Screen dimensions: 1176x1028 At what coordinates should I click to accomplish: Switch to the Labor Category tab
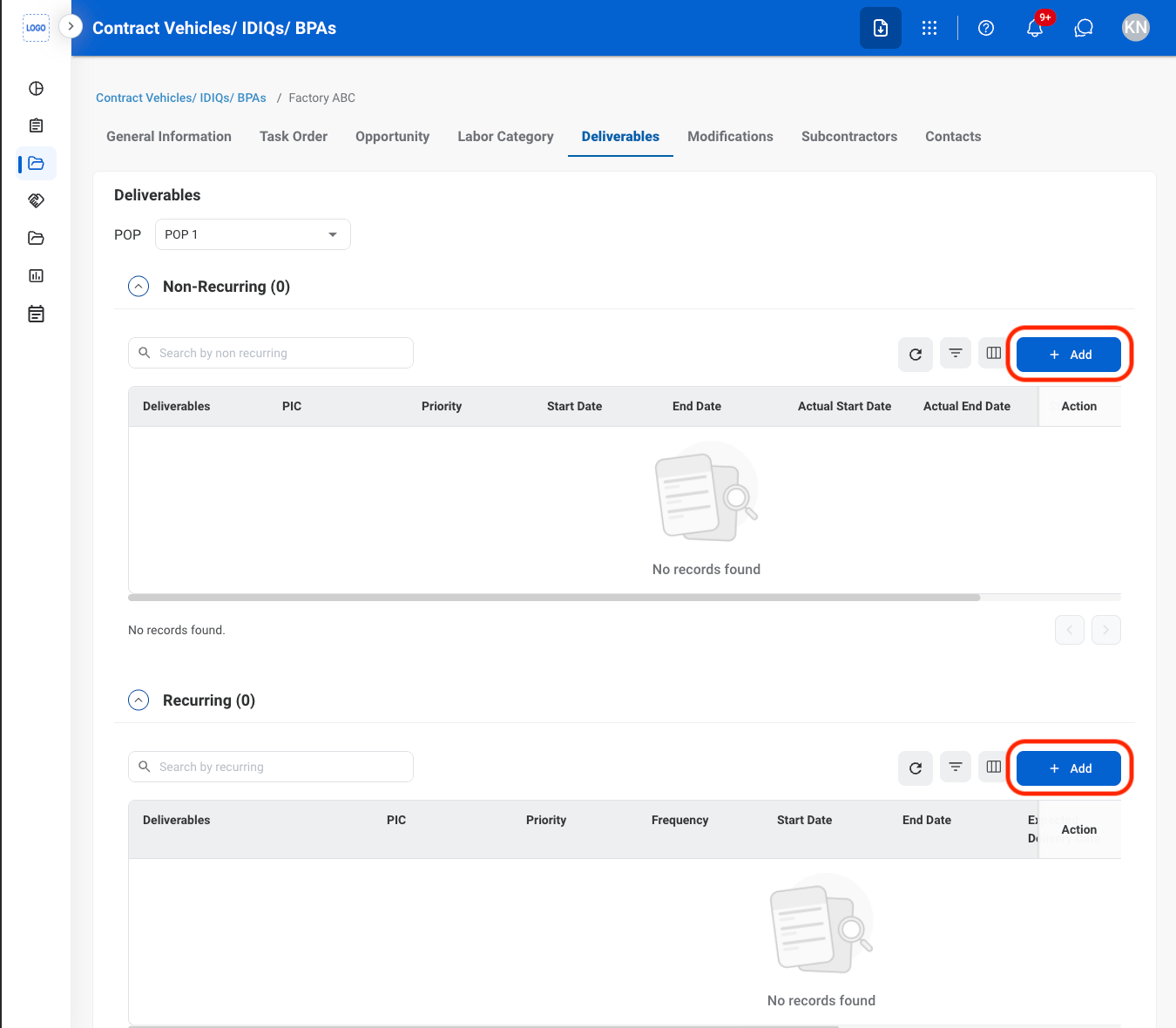pos(505,137)
